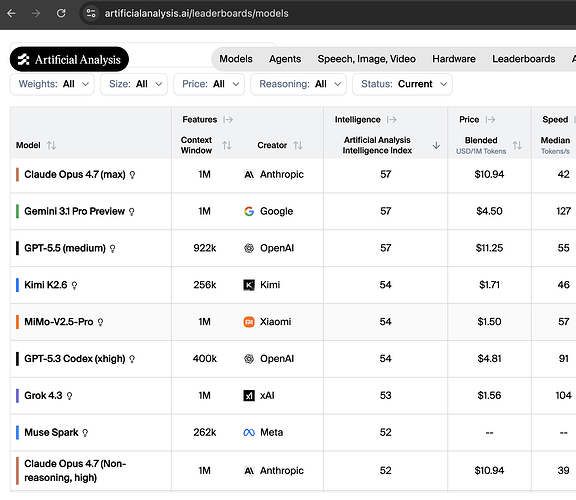
Task: Open the Models nav tab
Action: [236, 59]
